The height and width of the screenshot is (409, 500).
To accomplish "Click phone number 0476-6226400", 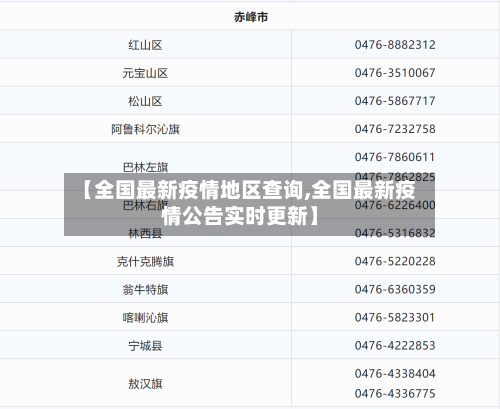I will (395, 205).
